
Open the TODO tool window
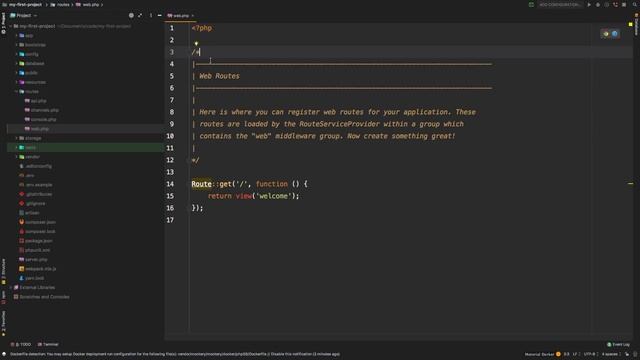(21, 344)
